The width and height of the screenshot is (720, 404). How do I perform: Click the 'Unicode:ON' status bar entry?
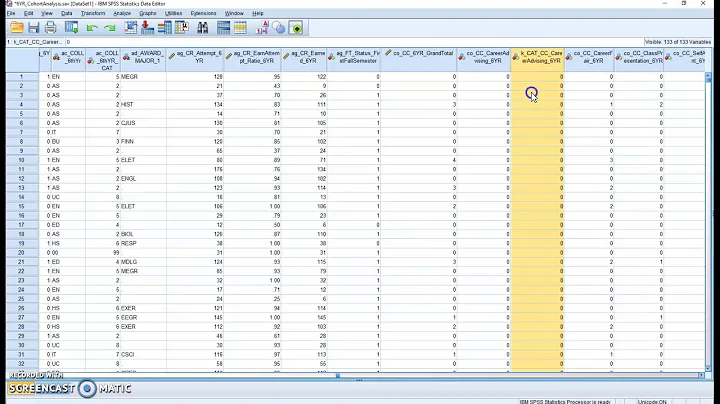(652, 402)
